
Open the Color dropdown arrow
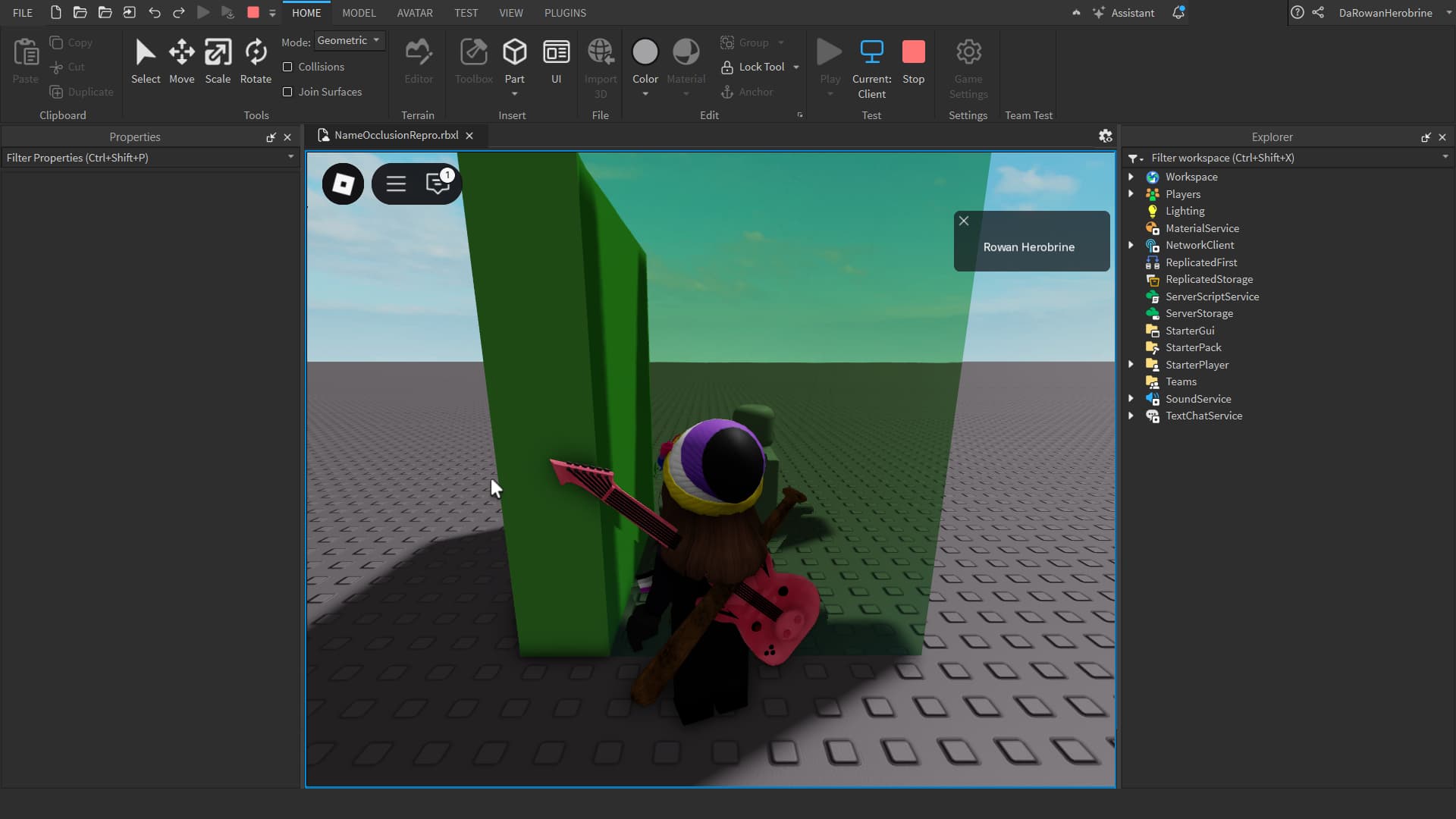pos(645,94)
